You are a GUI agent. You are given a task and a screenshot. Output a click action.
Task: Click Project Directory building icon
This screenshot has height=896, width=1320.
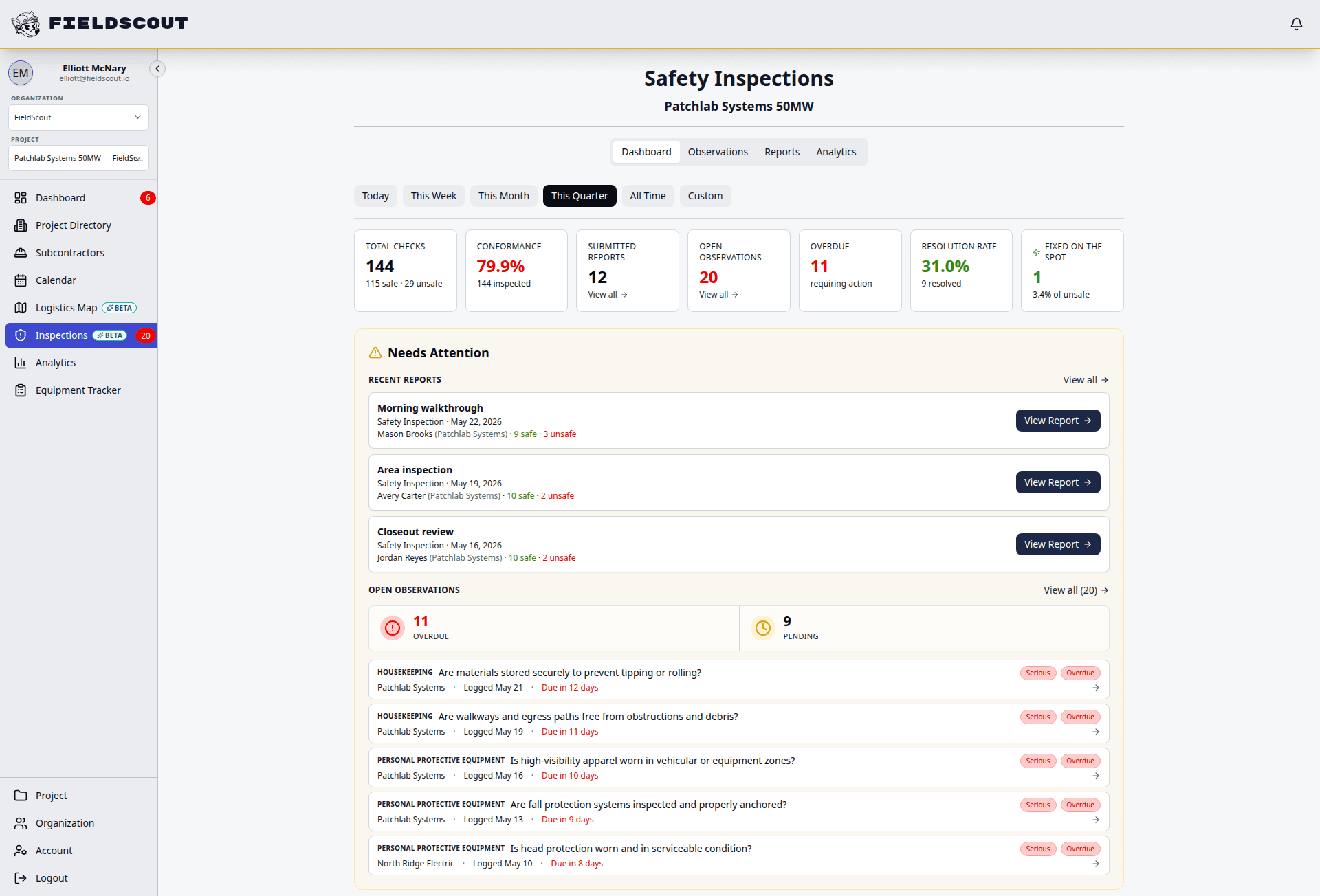tap(21, 225)
